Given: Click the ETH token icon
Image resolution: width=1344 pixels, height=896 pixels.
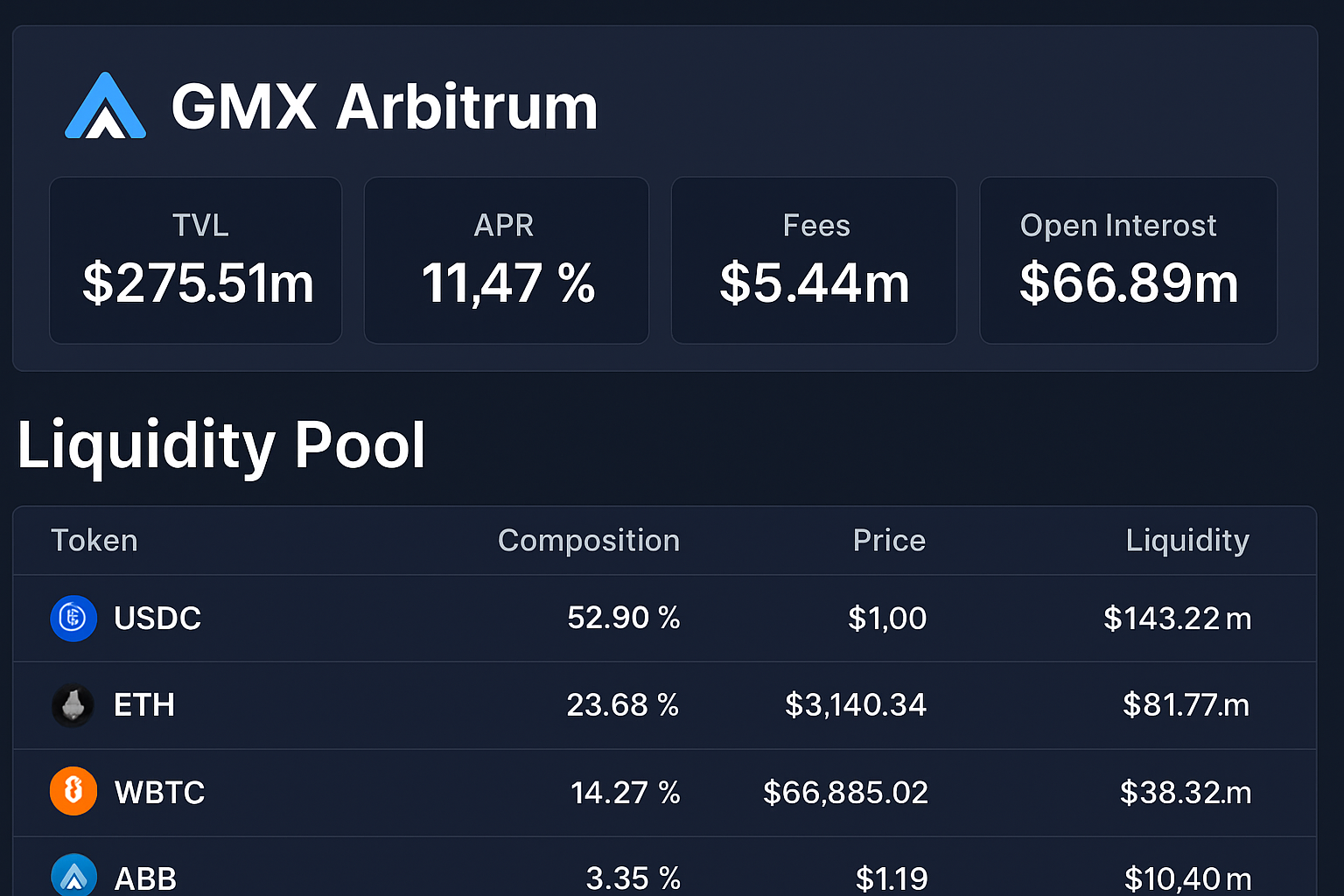Looking at the screenshot, I should [73, 705].
